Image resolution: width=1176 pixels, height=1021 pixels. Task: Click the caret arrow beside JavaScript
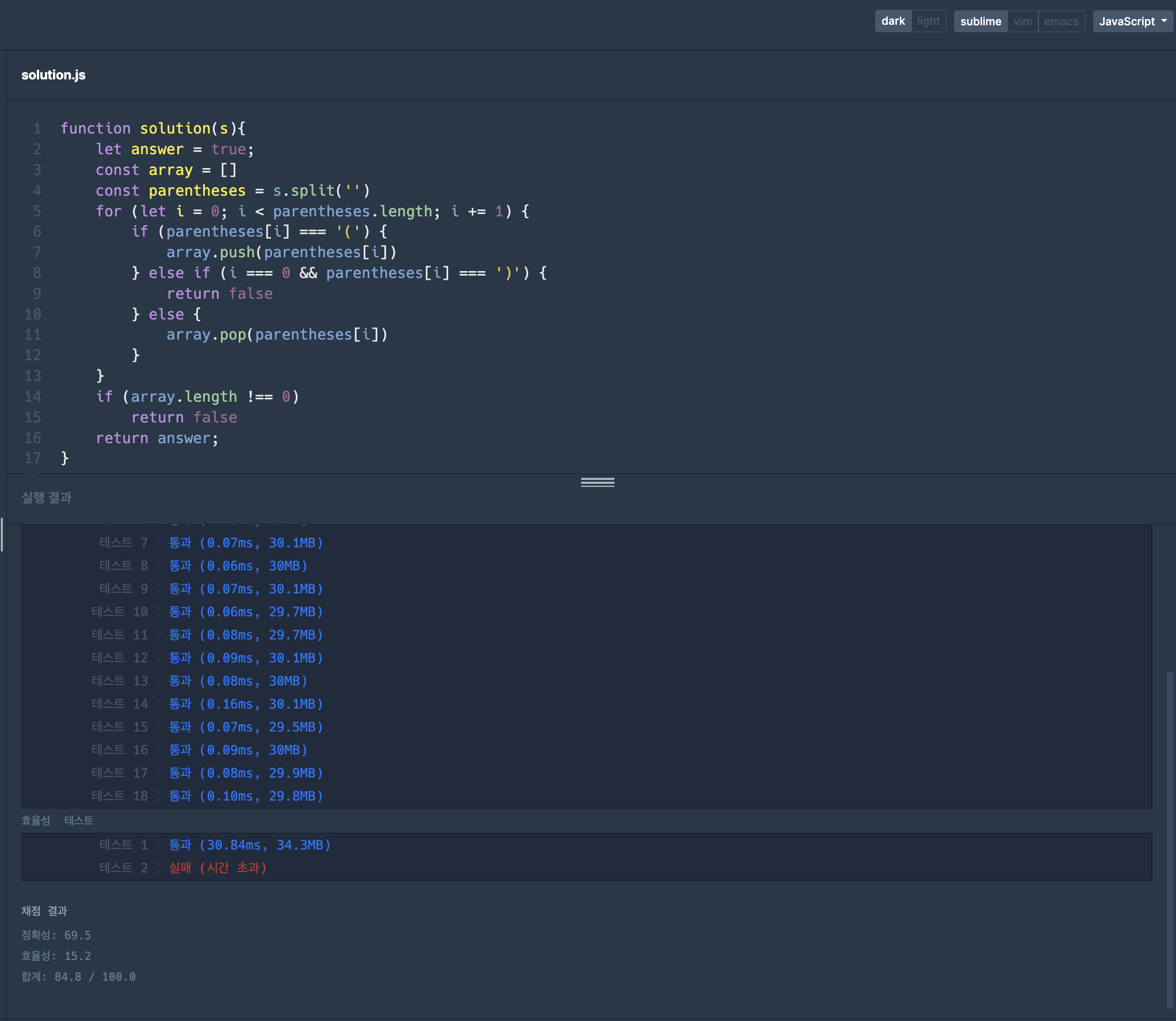[1164, 21]
